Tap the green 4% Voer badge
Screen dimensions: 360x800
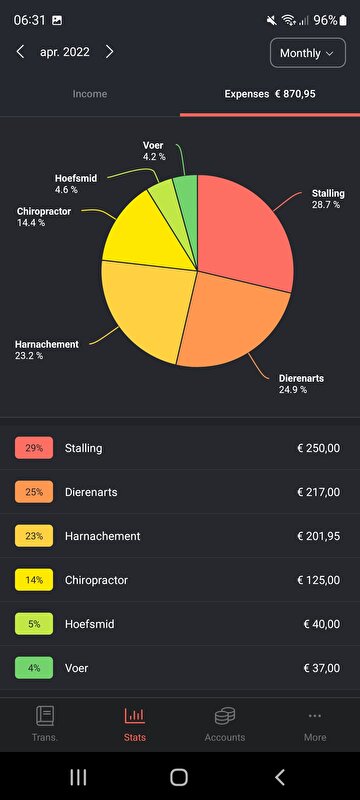(34, 667)
